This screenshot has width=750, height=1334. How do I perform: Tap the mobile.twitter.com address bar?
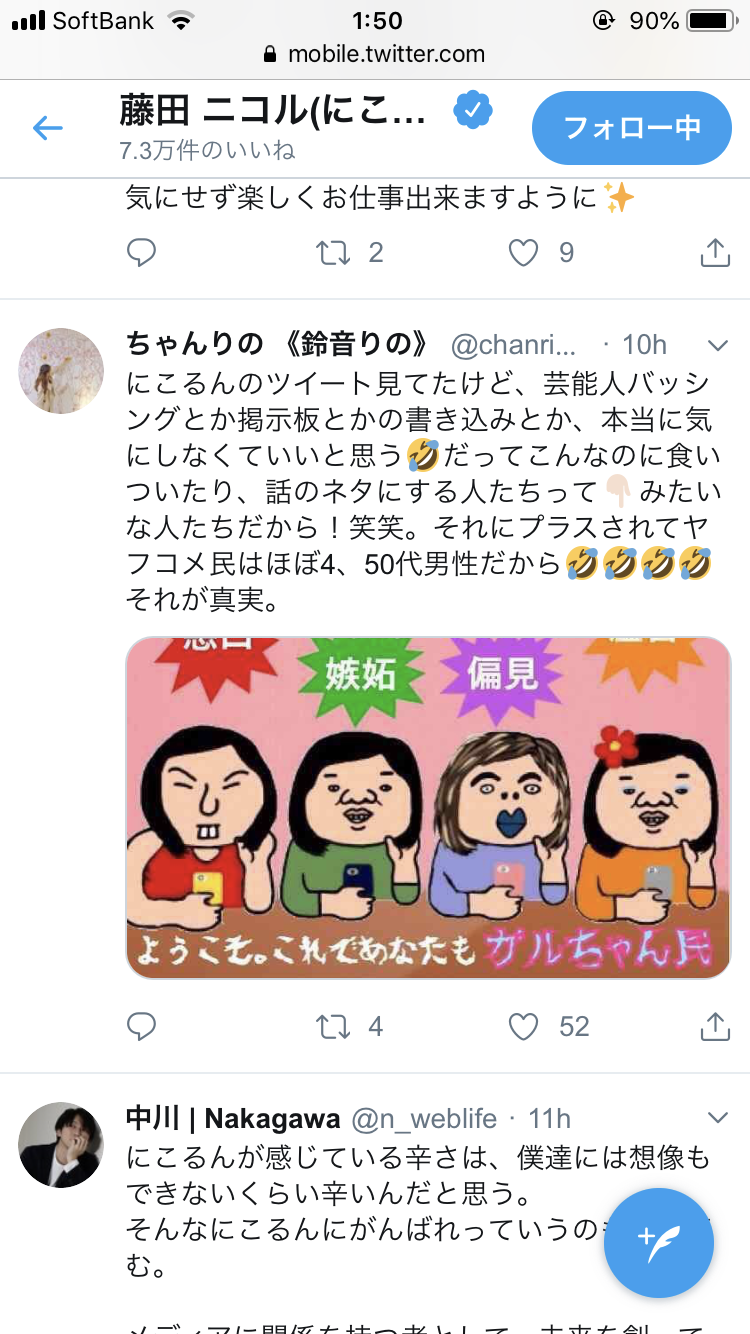click(x=375, y=54)
